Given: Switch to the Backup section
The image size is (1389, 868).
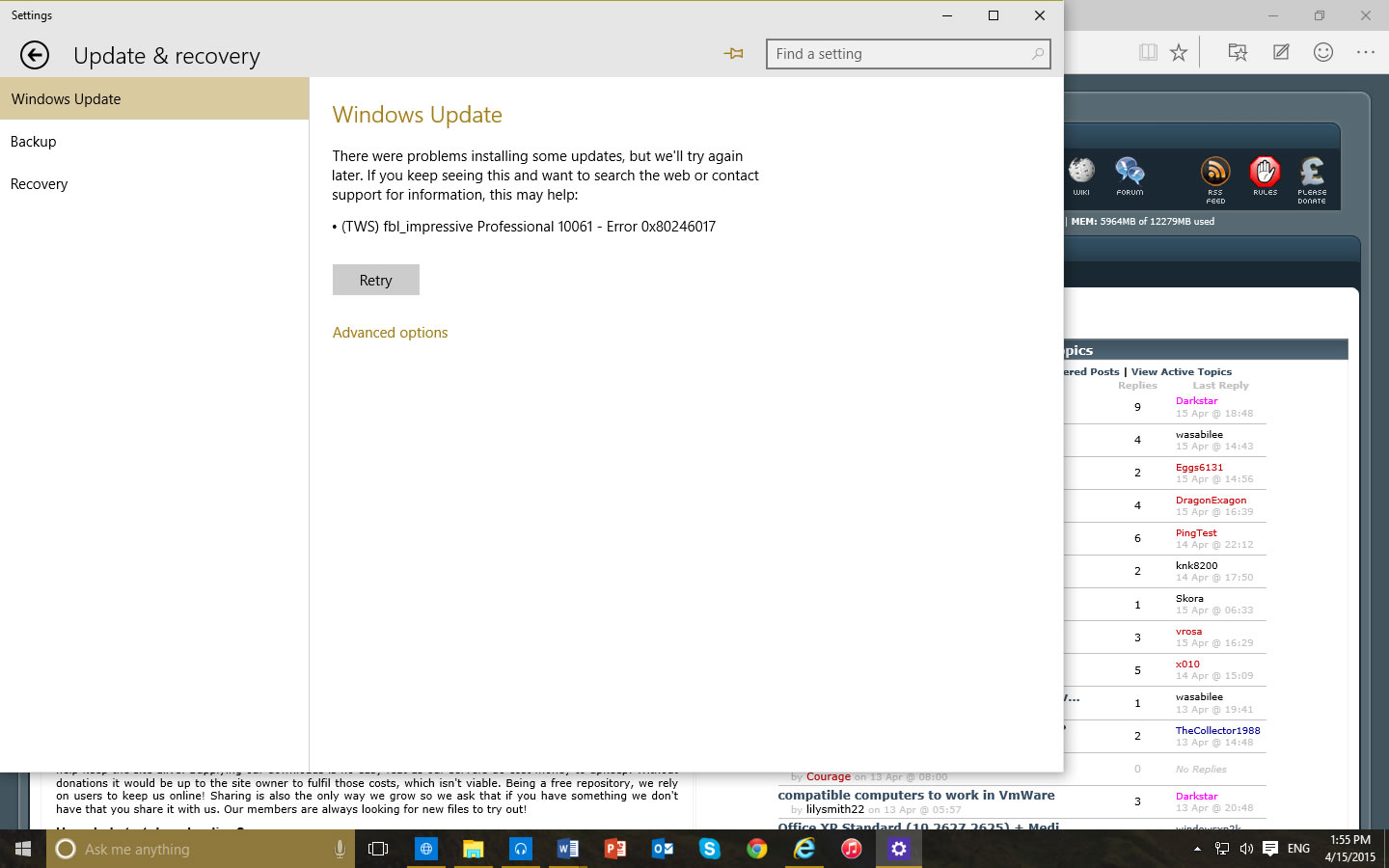Looking at the screenshot, I should (154, 141).
